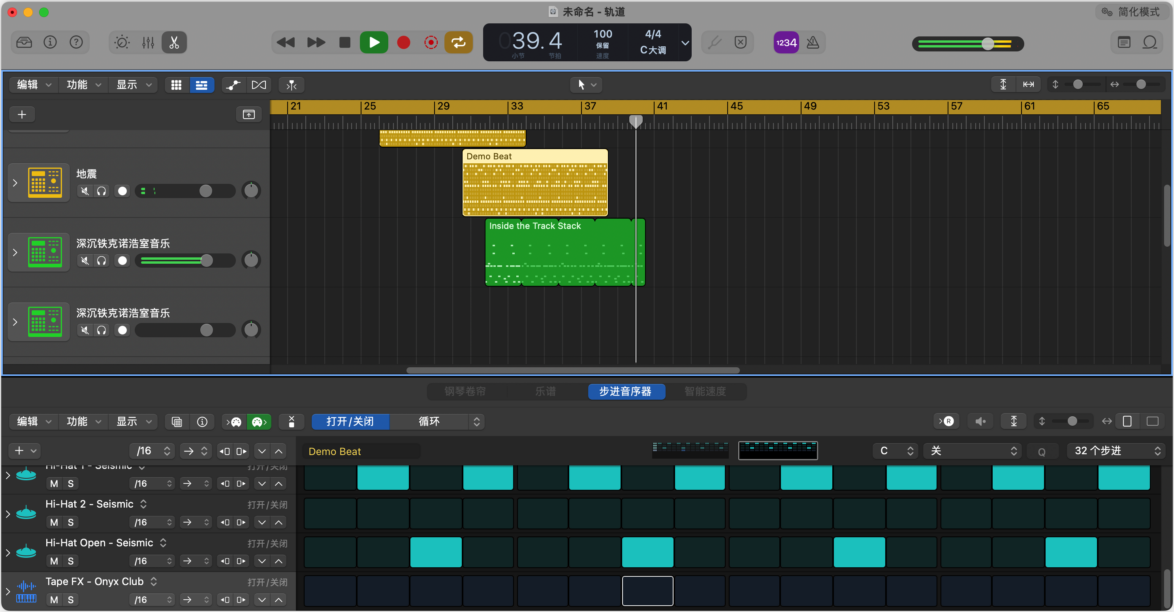Add a new track with the plus button
The image size is (1174, 612).
tap(22, 115)
